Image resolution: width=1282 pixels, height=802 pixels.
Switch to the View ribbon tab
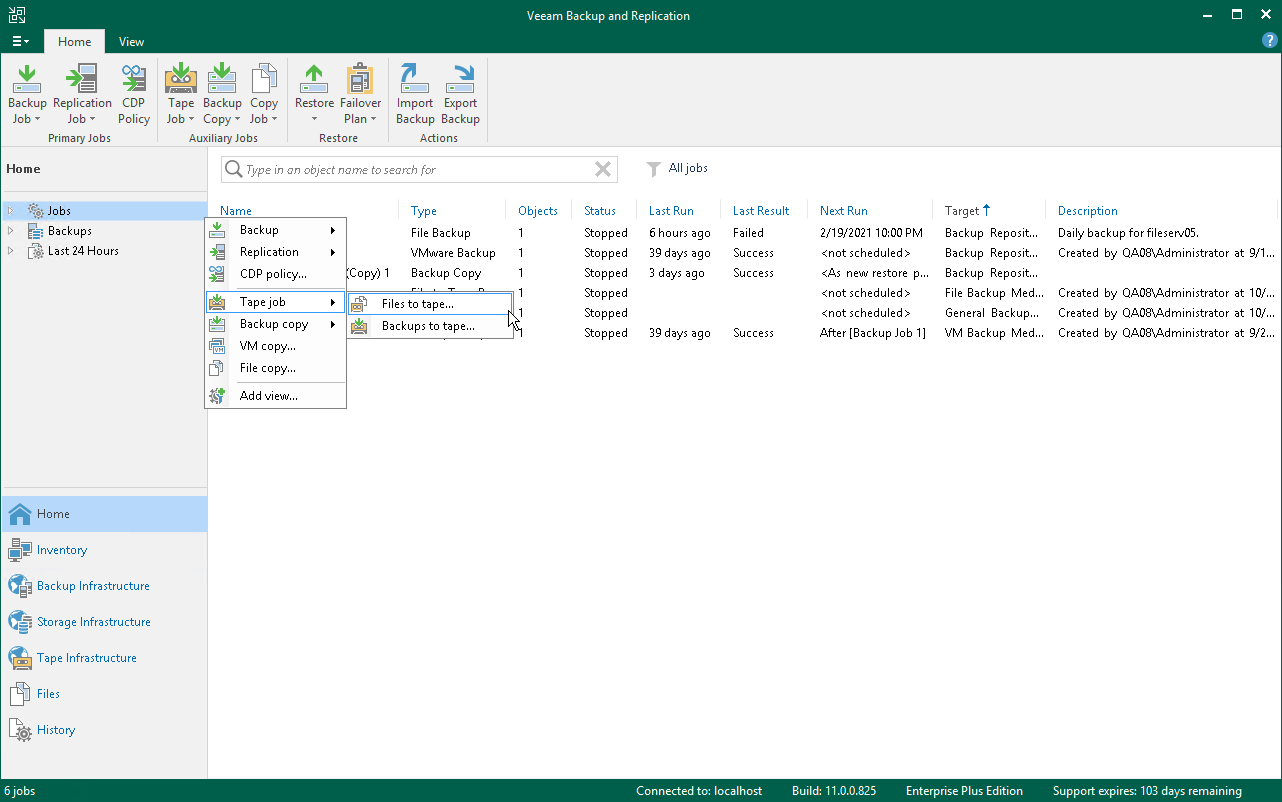[131, 42]
